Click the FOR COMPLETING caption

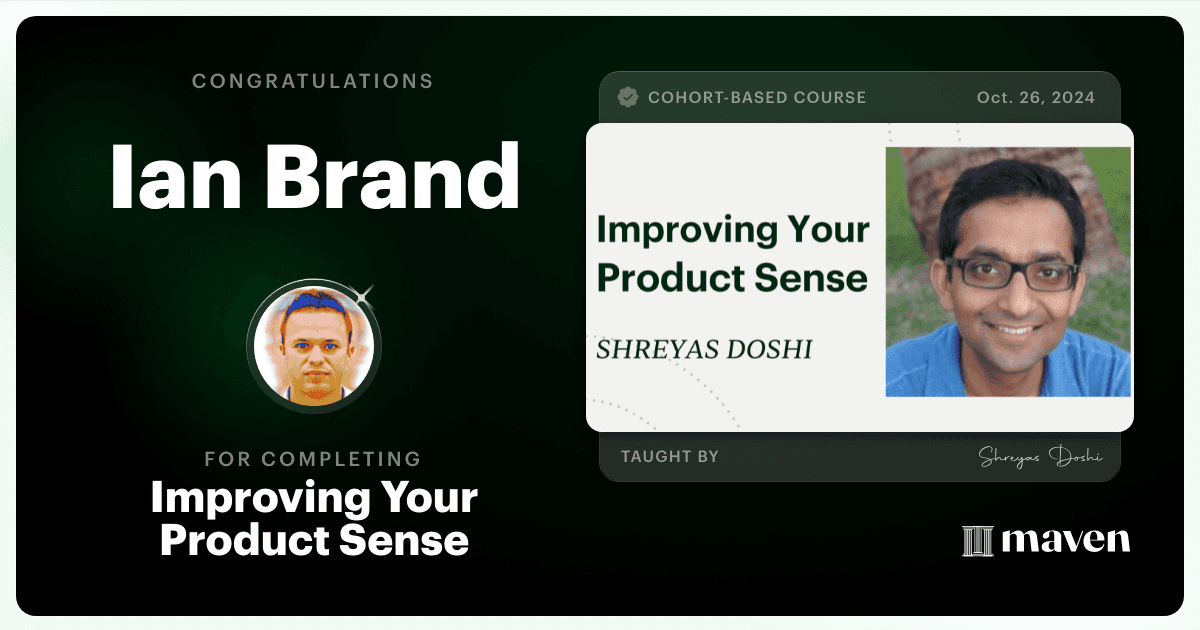(x=313, y=460)
